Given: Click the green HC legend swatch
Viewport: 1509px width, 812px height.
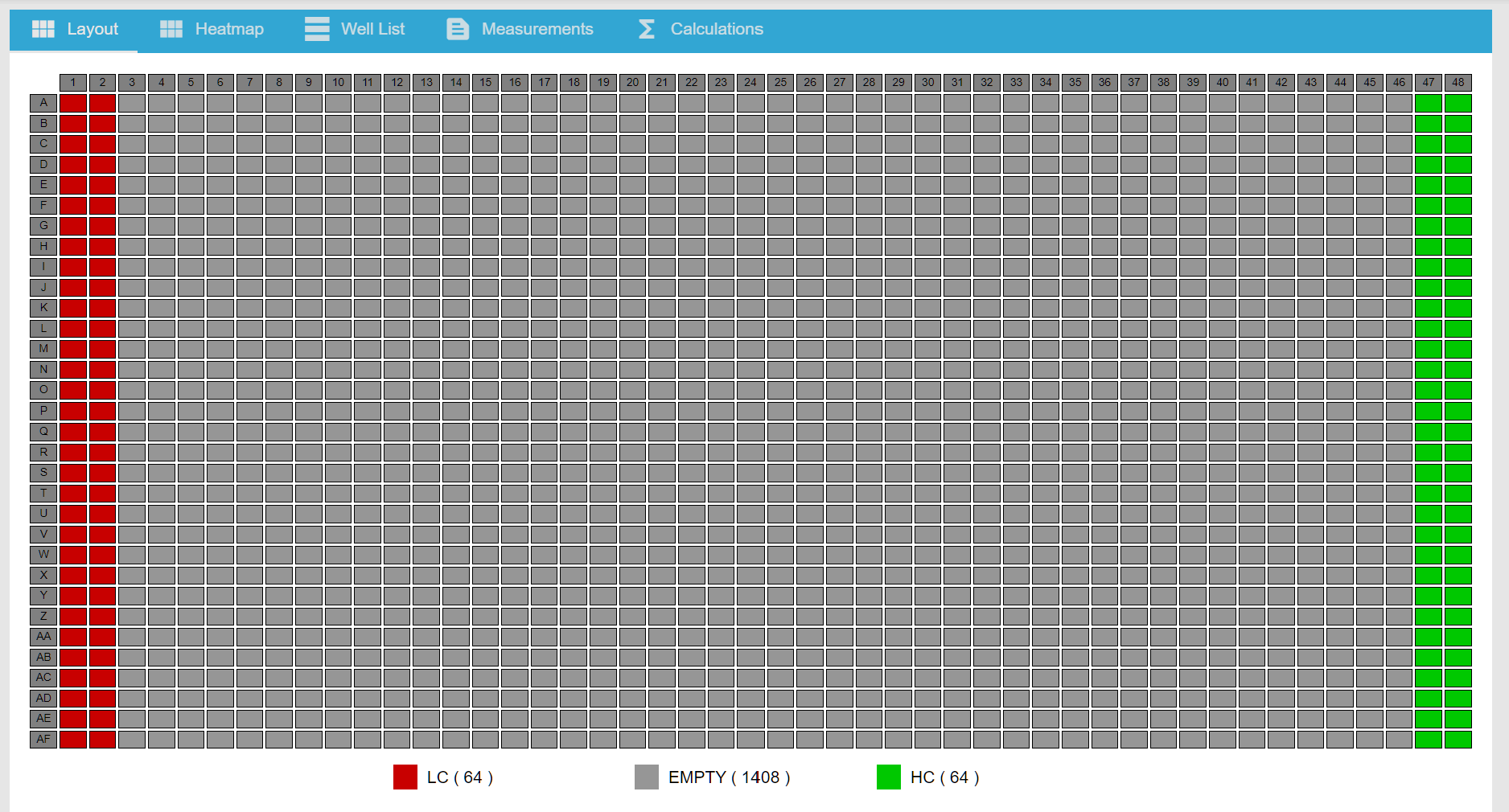Looking at the screenshot, I should [889, 777].
